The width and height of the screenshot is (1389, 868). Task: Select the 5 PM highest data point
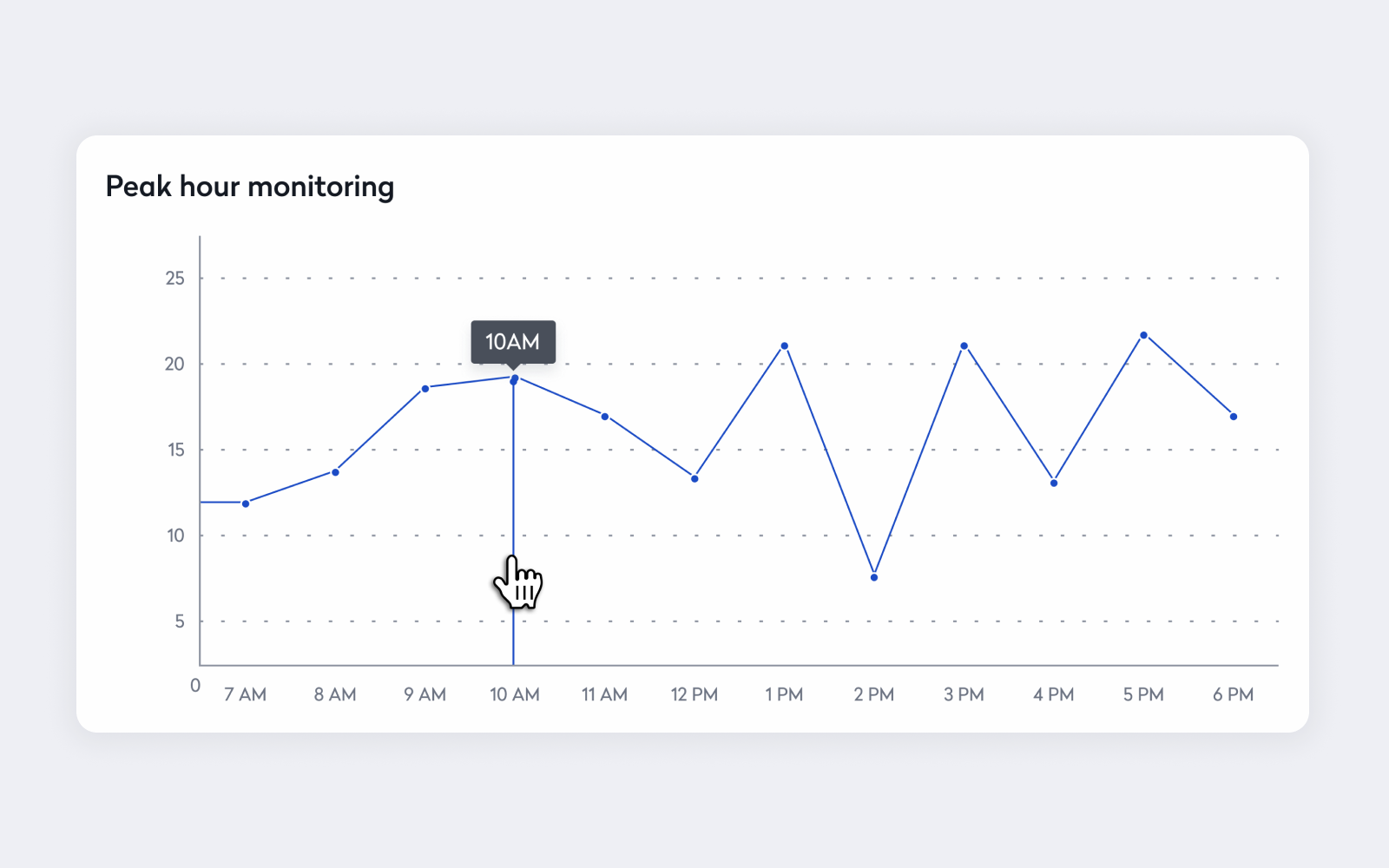point(1143,335)
